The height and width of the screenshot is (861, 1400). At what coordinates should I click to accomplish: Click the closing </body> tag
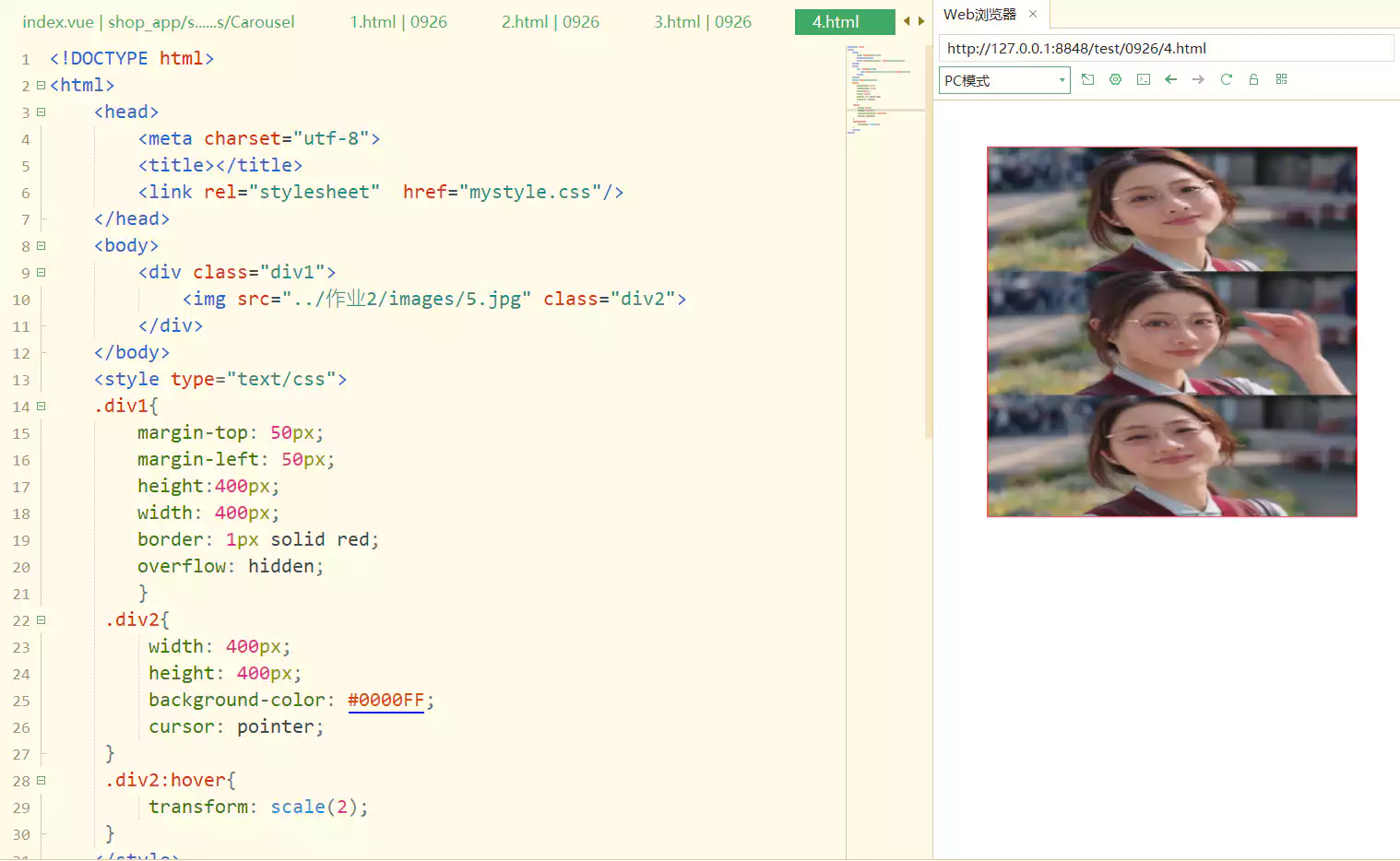(132, 352)
